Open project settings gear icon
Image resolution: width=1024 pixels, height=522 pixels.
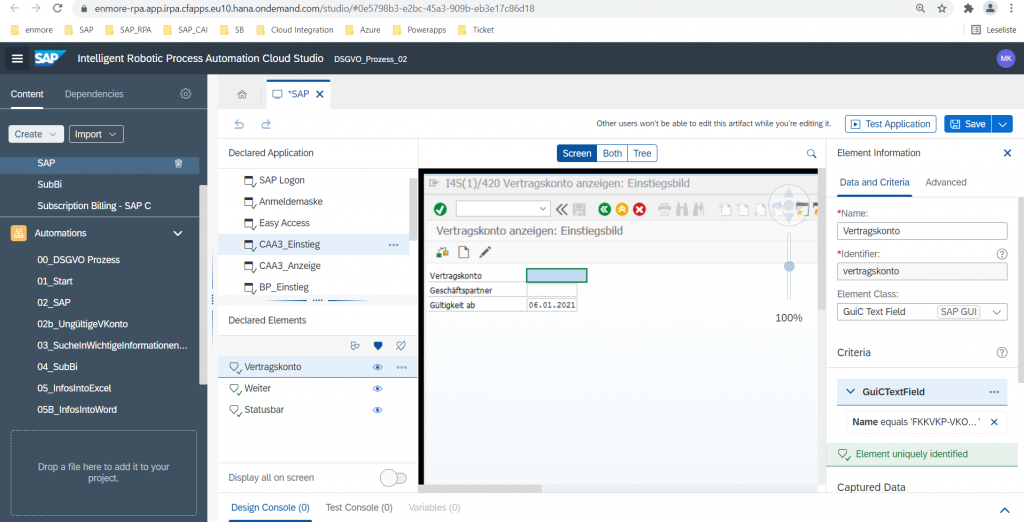185,94
